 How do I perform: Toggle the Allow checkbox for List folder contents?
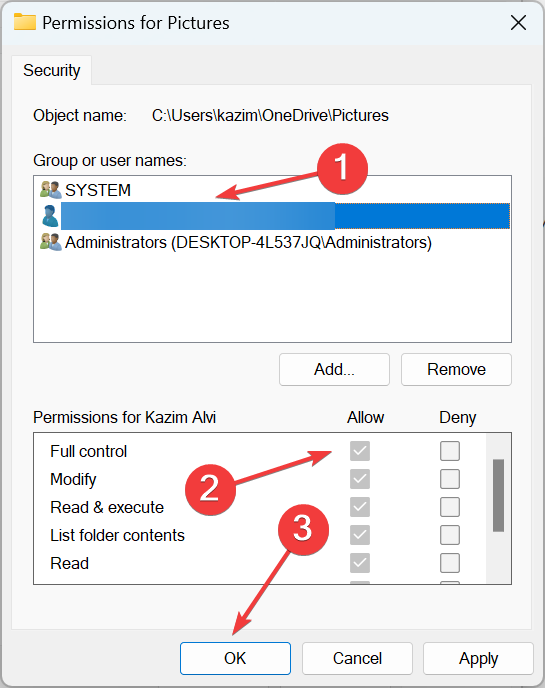click(360, 535)
